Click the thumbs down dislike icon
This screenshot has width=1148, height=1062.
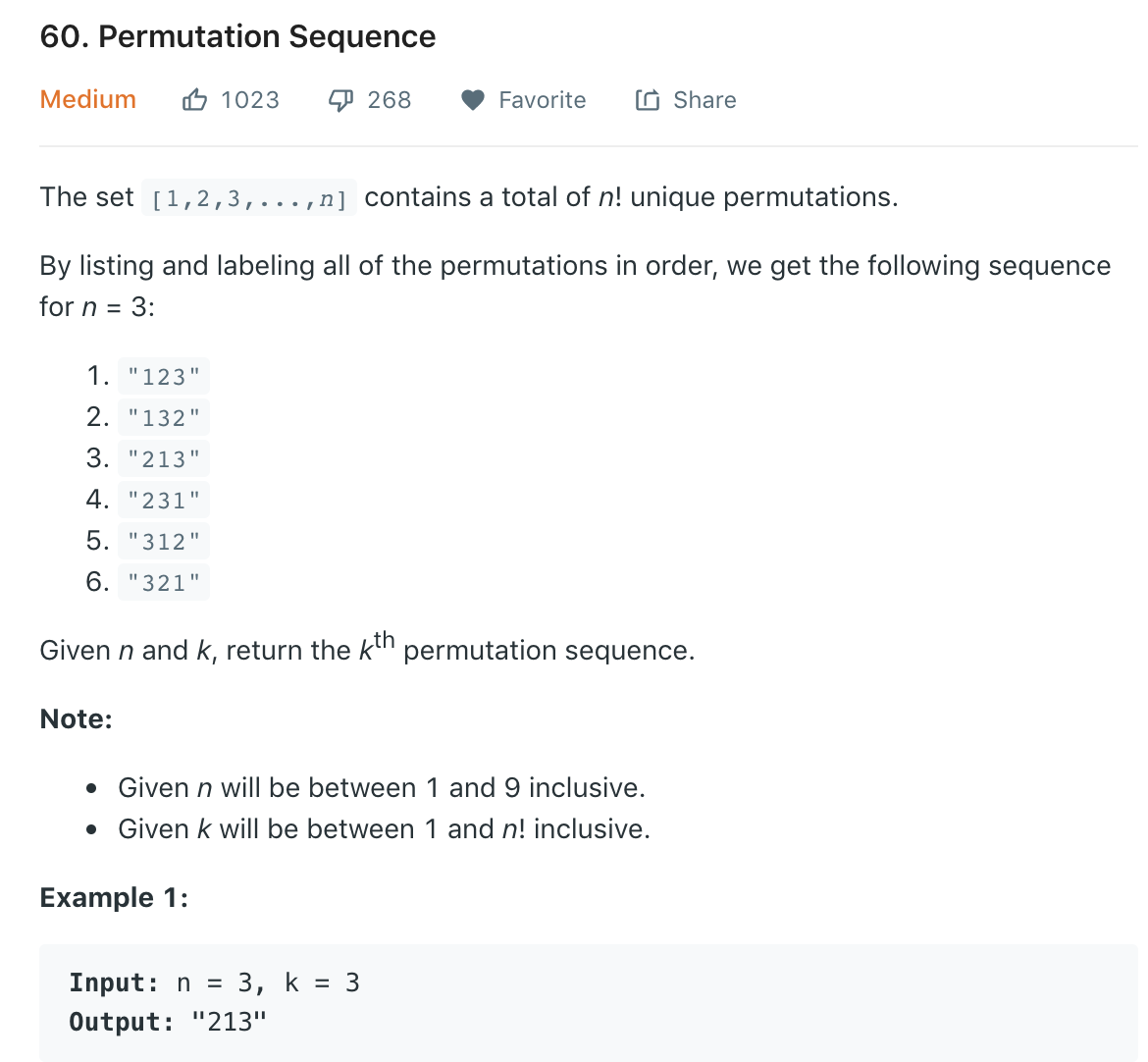click(339, 100)
